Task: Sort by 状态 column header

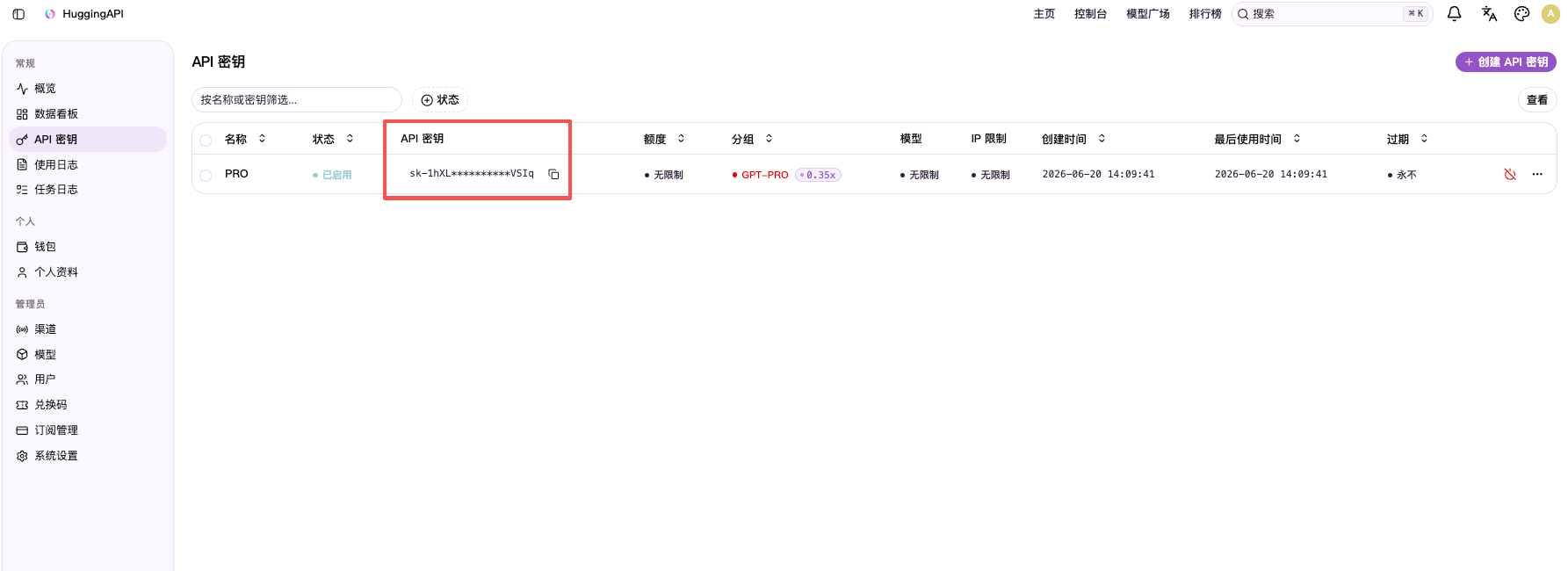Action: (333, 139)
